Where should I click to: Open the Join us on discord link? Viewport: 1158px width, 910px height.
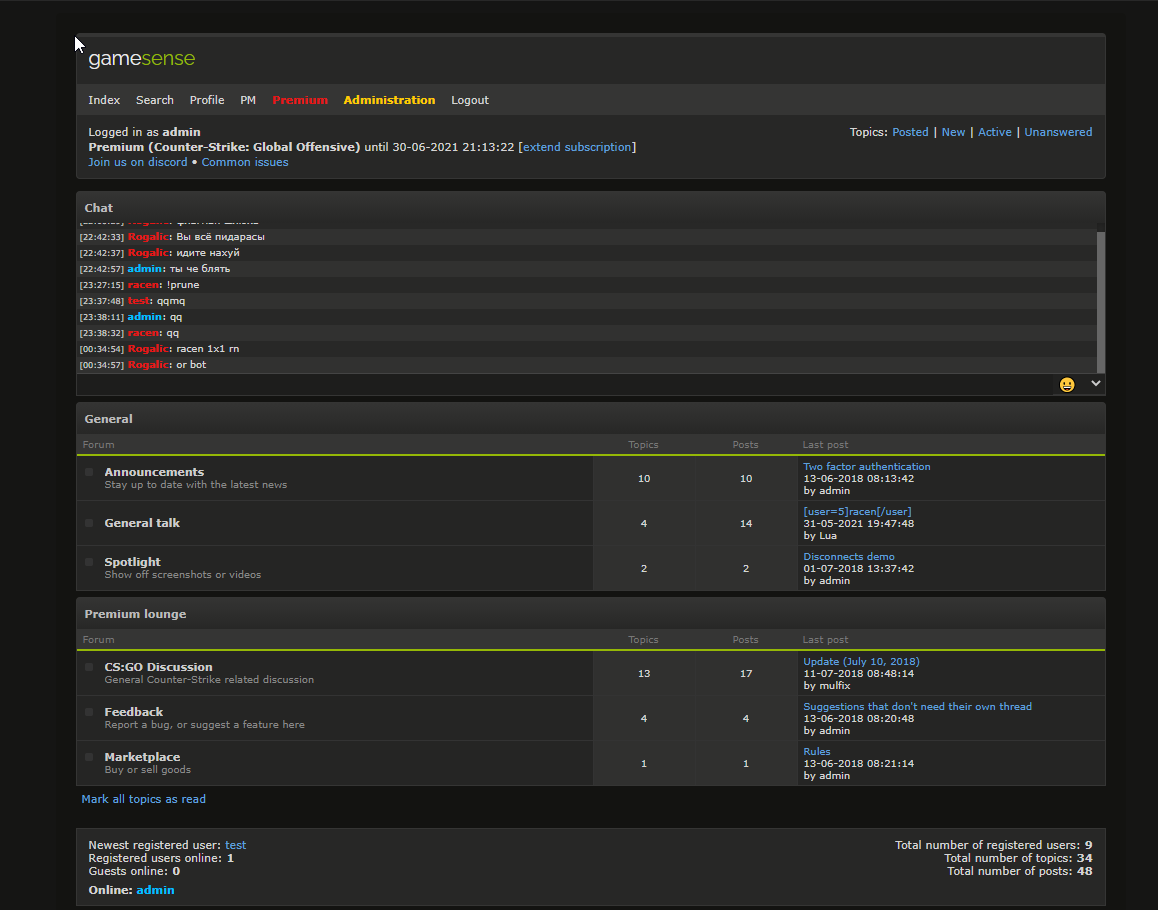(138, 162)
